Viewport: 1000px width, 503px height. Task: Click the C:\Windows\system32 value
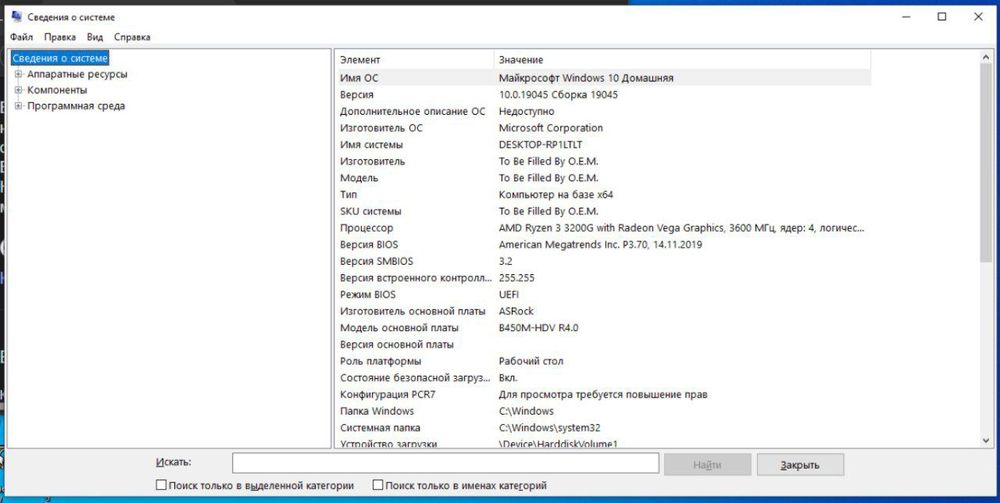coord(549,428)
